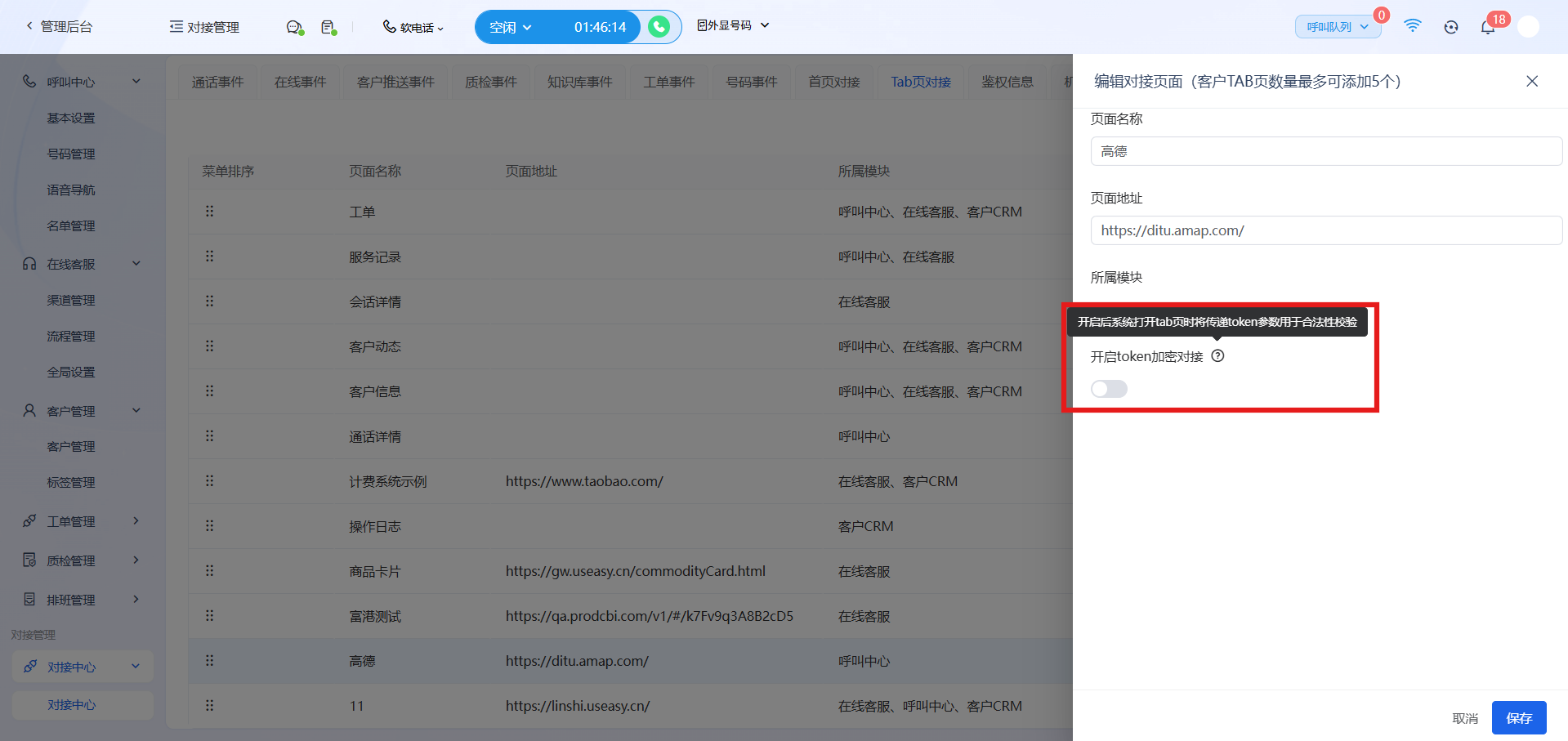Screen dimensions: 1568x741
Task: Click the phone icon beside 呼叫中心 sidebar
Action: [x=29, y=81]
